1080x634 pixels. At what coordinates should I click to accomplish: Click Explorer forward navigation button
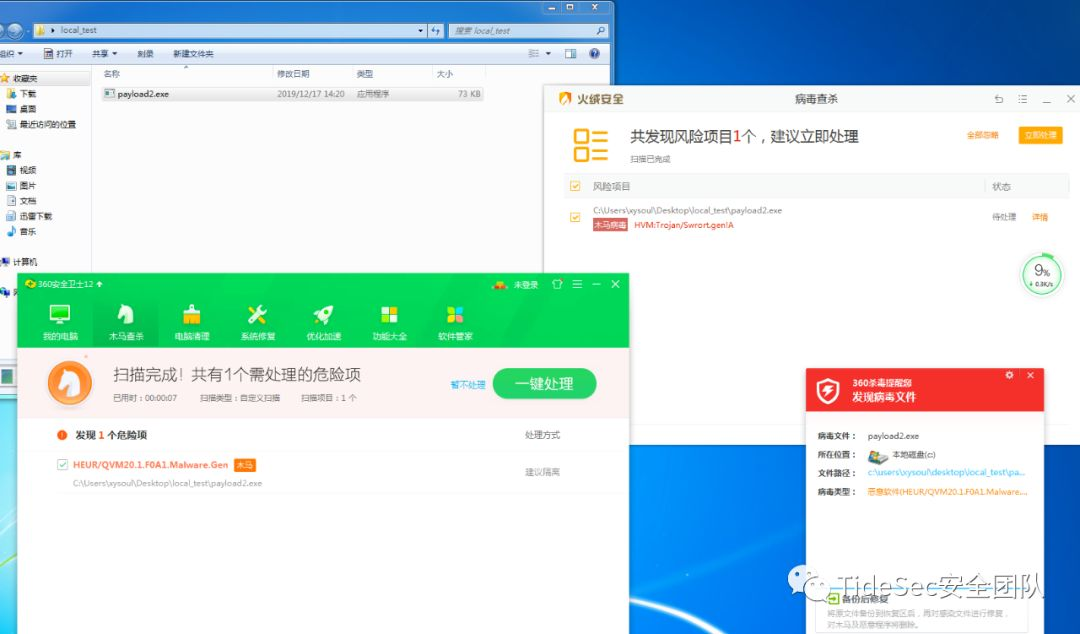click(x=15, y=31)
